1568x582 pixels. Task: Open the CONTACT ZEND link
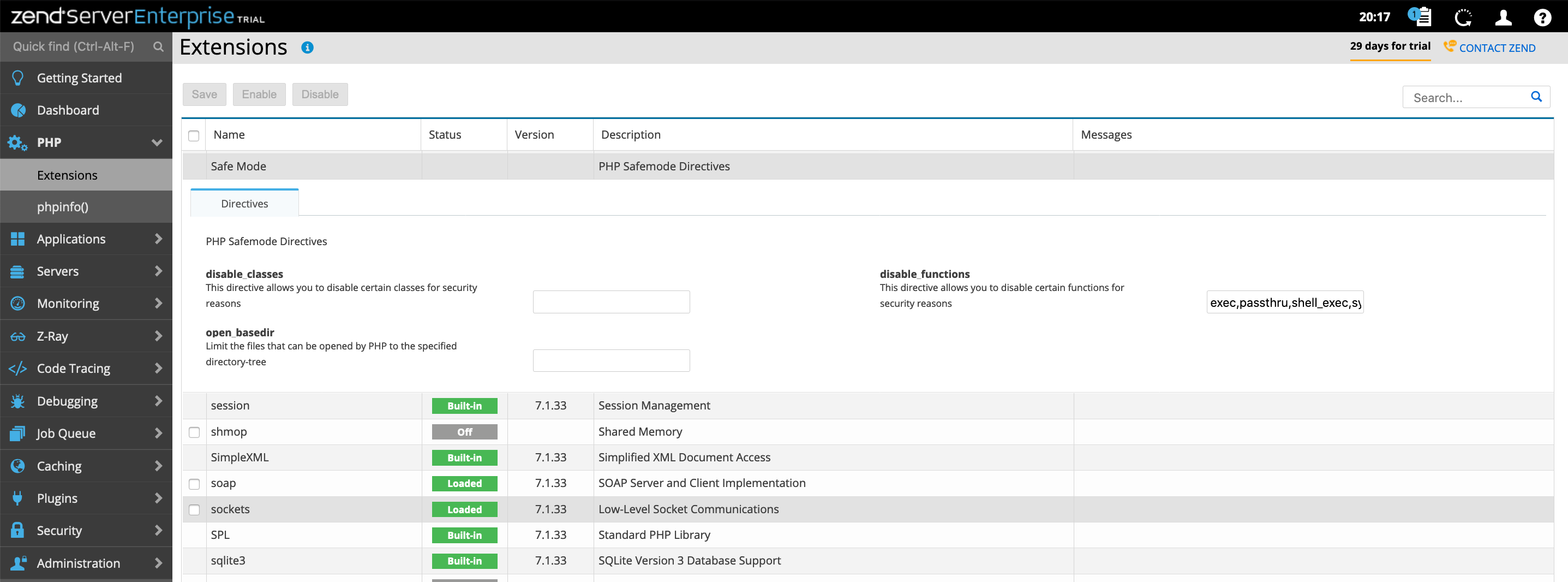click(1496, 48)
